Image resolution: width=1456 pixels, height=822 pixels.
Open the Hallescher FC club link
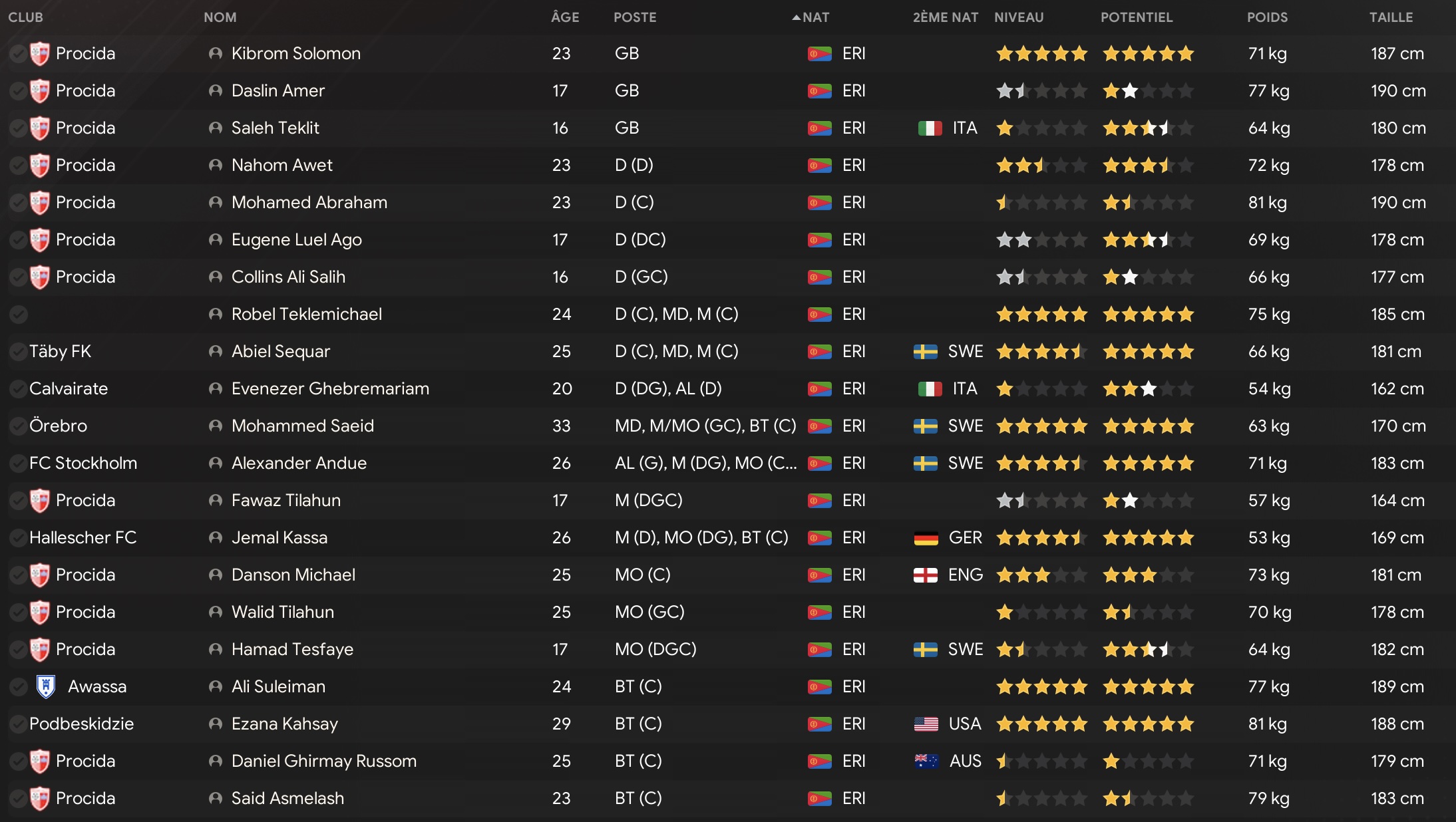(83, 537)
